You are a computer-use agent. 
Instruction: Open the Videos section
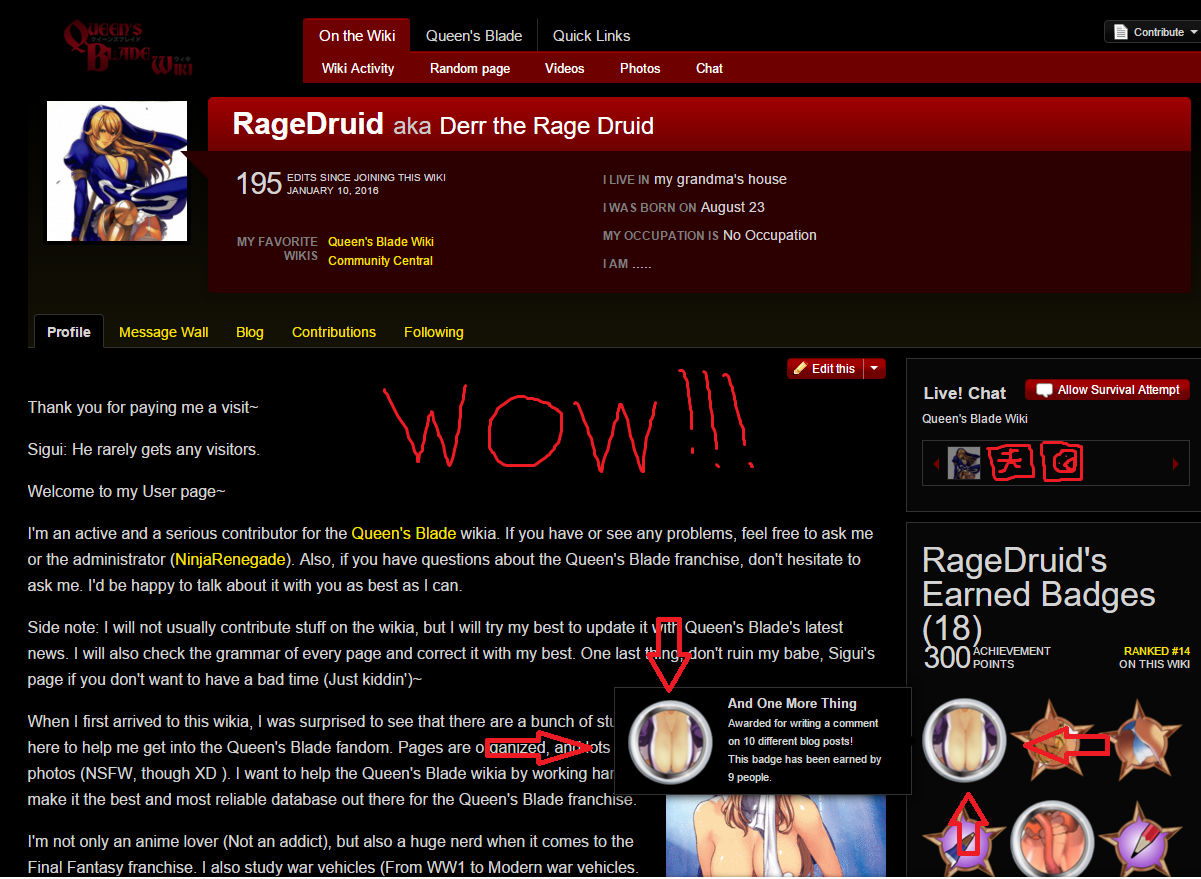[564, 68]
